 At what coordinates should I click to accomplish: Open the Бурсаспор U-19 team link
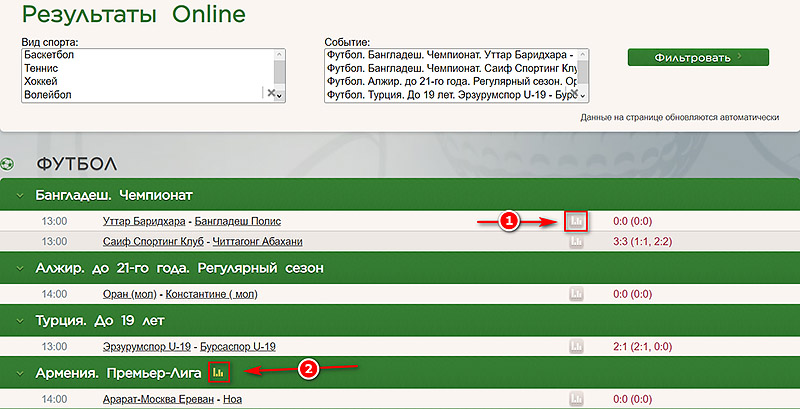[238, 346]
